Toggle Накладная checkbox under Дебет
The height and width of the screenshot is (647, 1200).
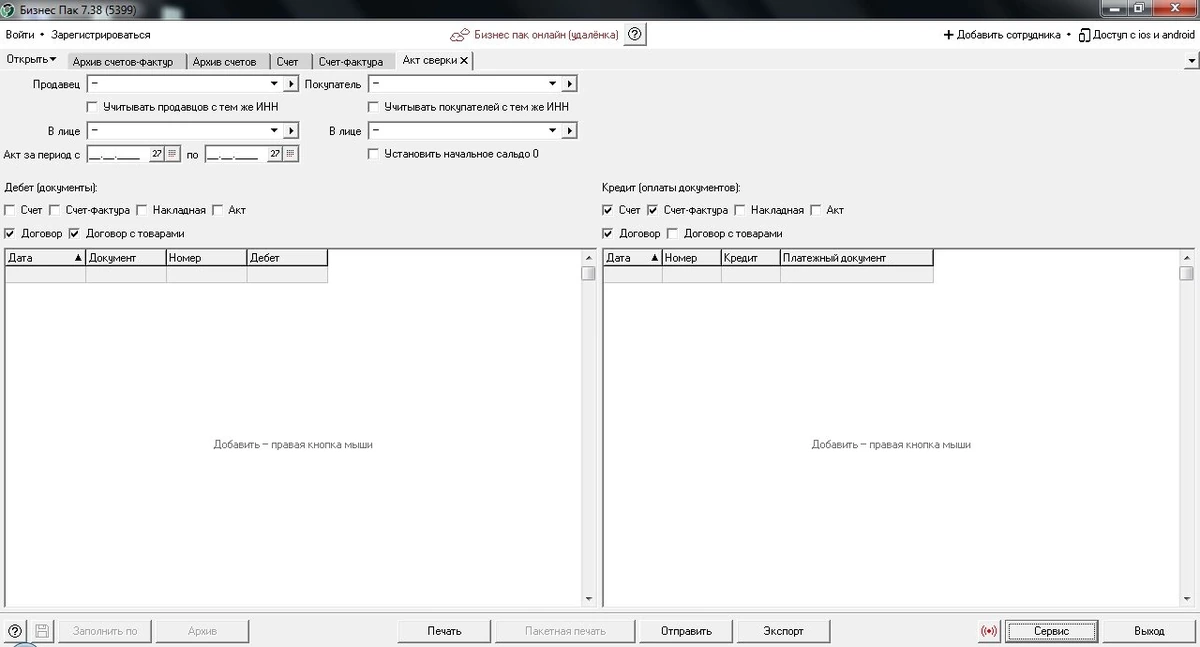[142, 210]
